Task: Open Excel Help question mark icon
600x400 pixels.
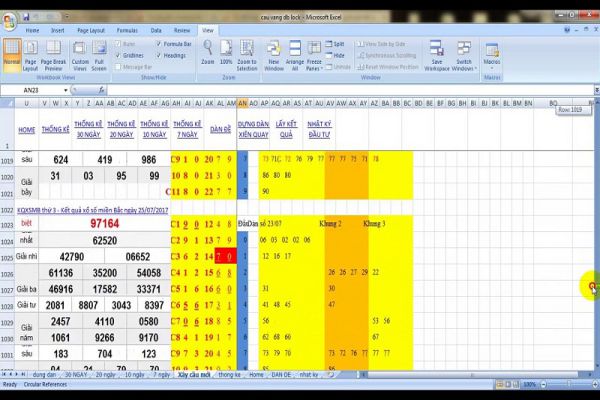Action: coord(567,30)
